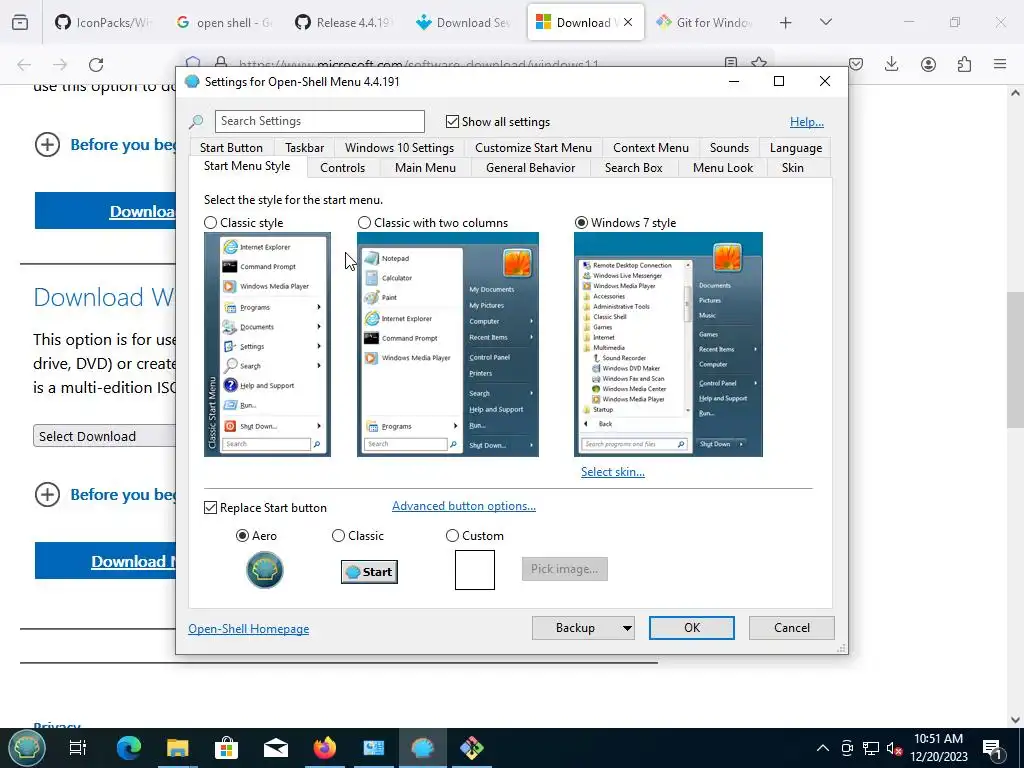
Task: Switch to the Skin tab
Action: pos(793,168)
